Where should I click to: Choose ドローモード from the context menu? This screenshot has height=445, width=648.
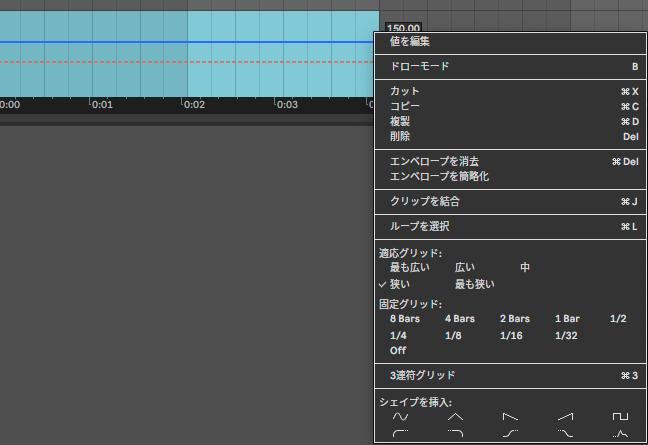point(420,67)
